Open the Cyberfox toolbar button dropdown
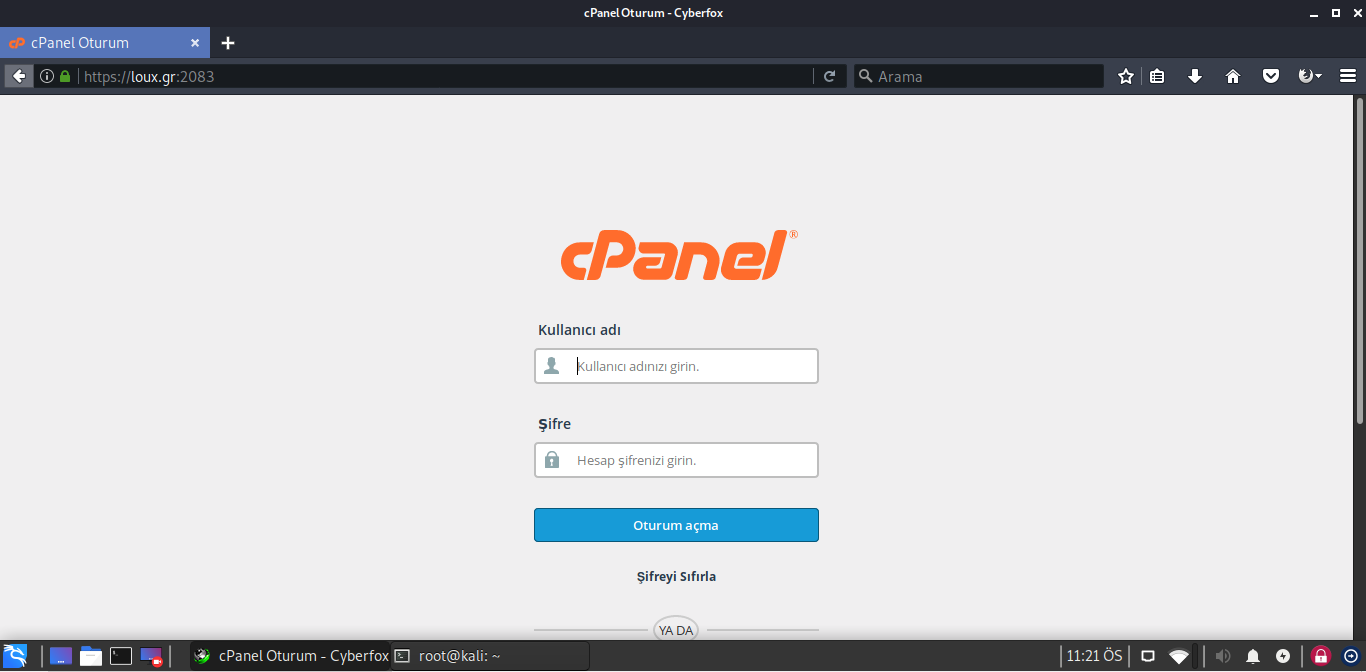Screen dimensions: 1366x672 click(x=1309, y=76)
